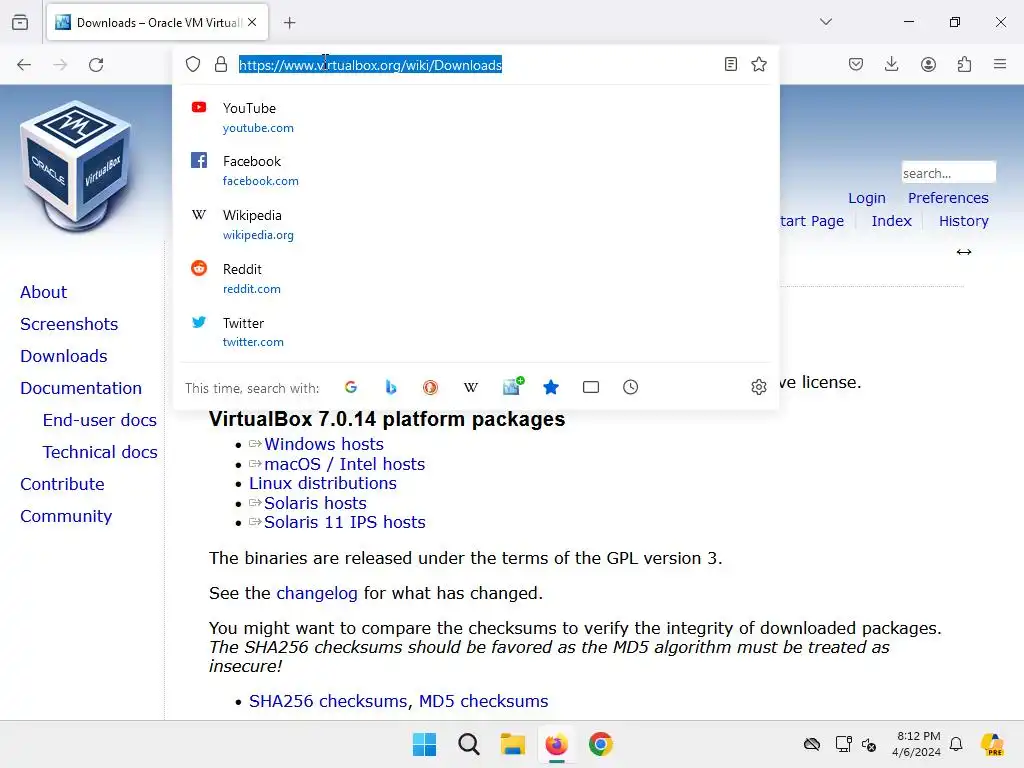This screenshot has width=1024, height=768.
Task: Click the VirtualBox cube logo
Action: (75, 165)
